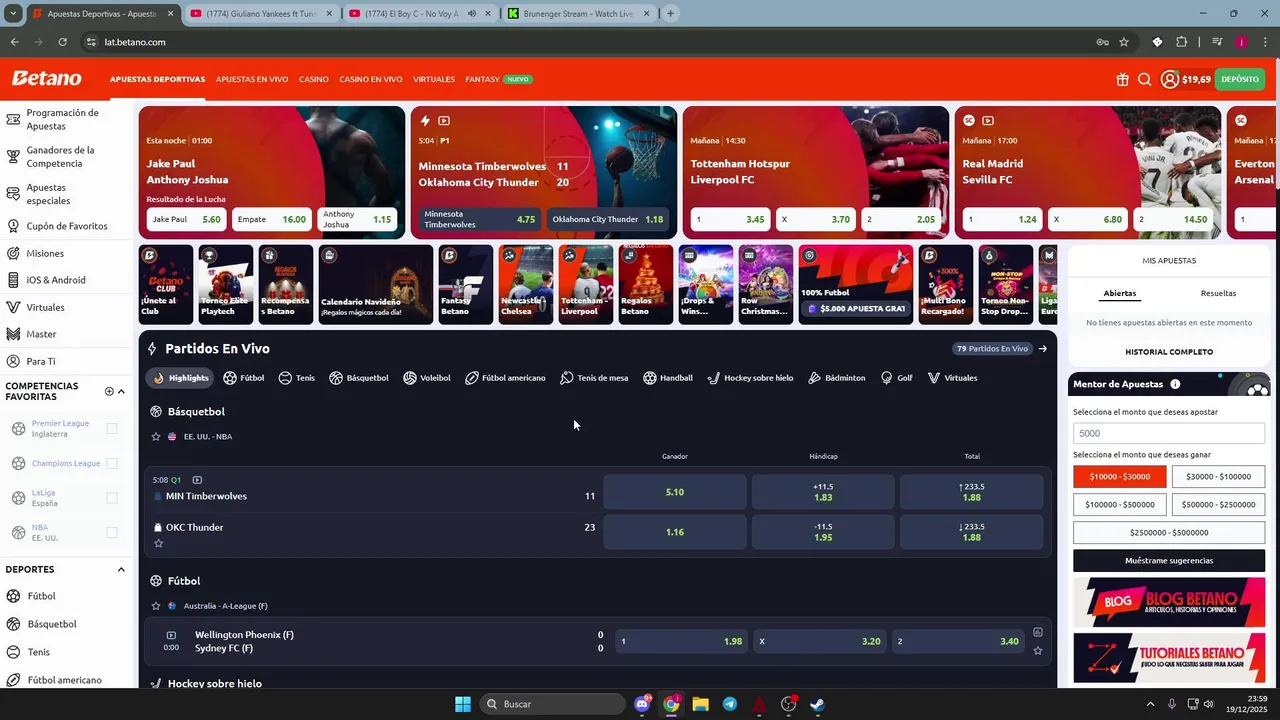The width and height of the screenshot is (1280, 720).
Task: Tick the LaLiga España favorite checkbox
Action: [x=112, y=498]
